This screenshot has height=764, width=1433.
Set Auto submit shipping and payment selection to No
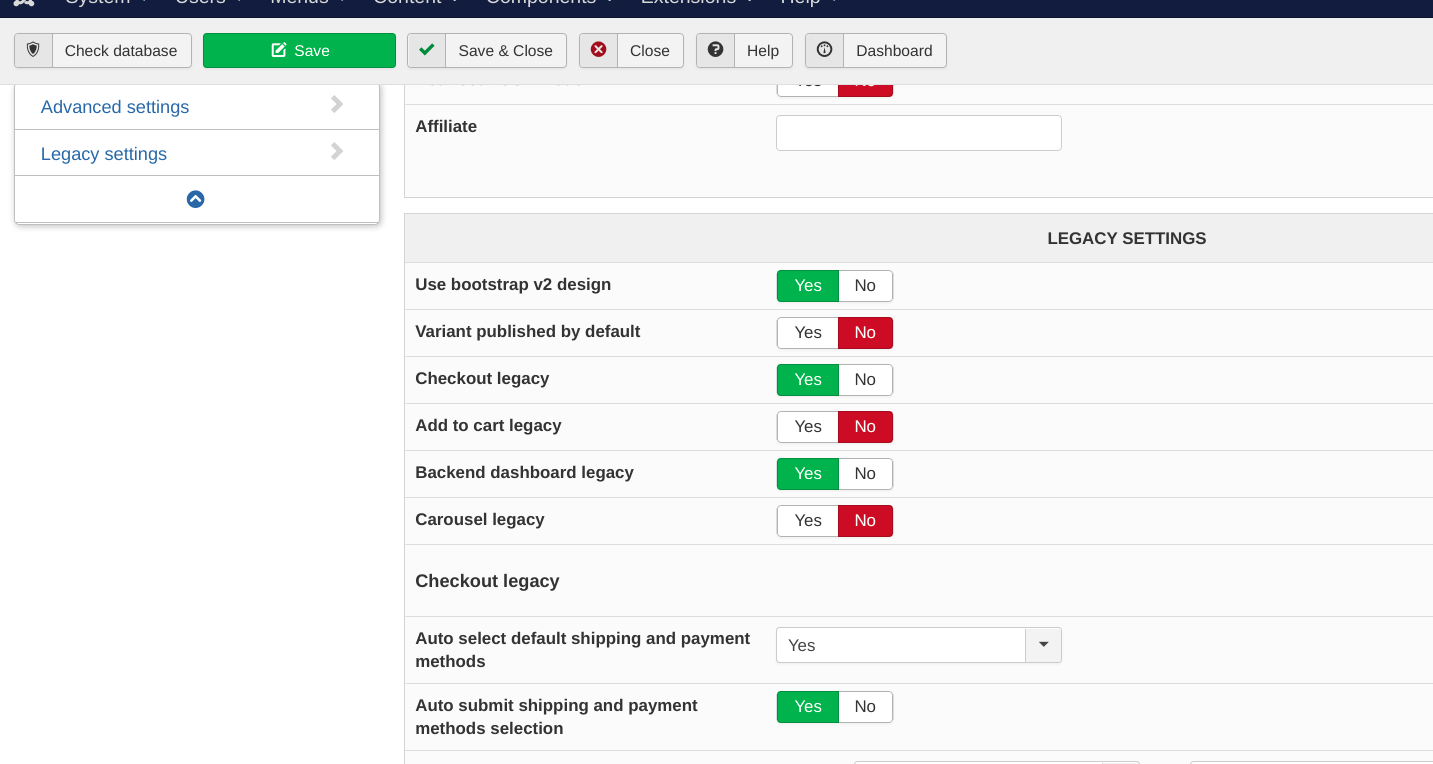tap(865, 707)
